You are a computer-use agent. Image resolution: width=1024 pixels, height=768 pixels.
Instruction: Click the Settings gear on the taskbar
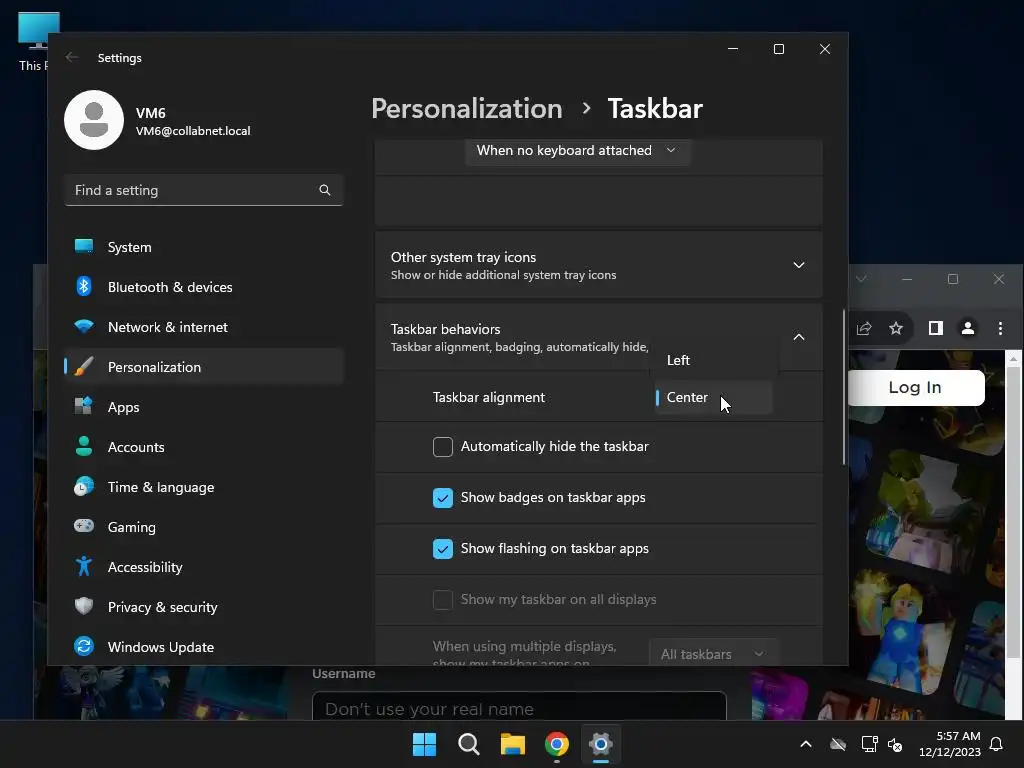point(601,744)
